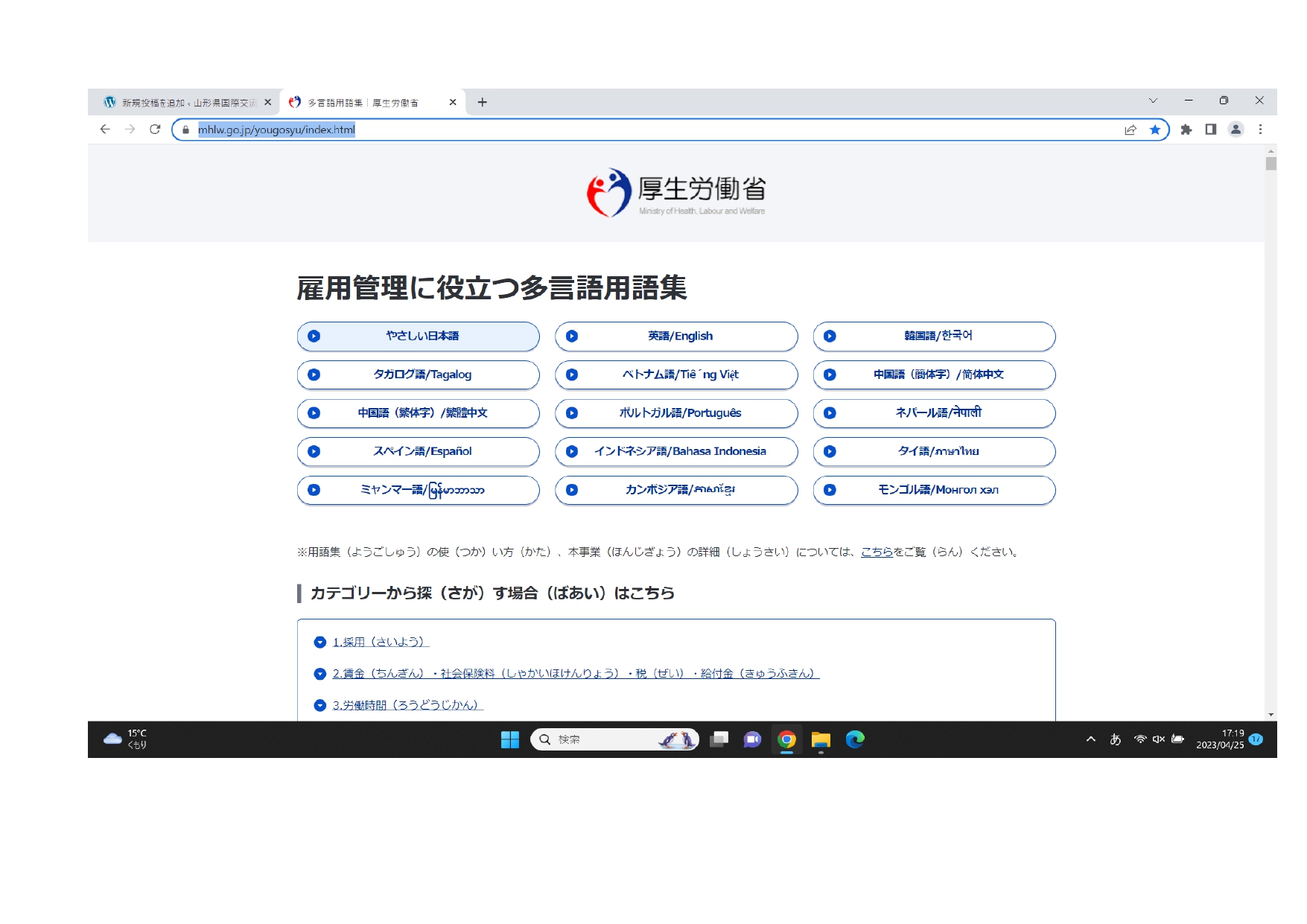Viewport: 1307px width, 924px height.
Task: Click the page vertical scrollbar thumb
Action: (x=1271, y=164)
